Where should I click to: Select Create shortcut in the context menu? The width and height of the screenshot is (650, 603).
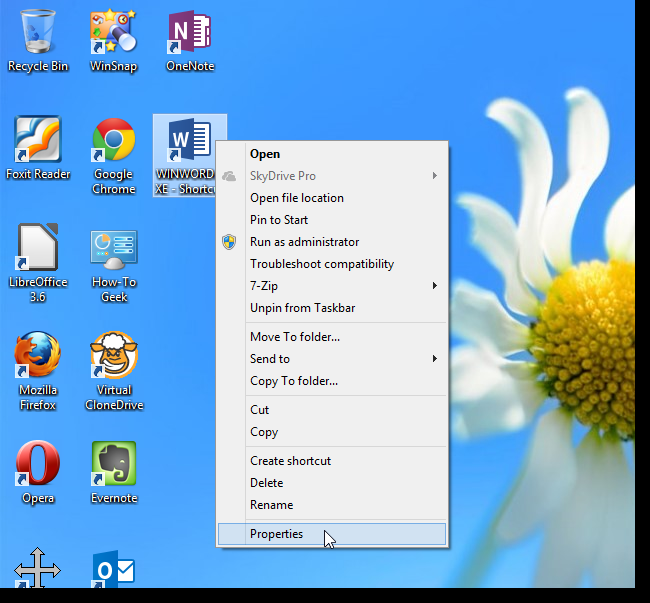[290, 461]
